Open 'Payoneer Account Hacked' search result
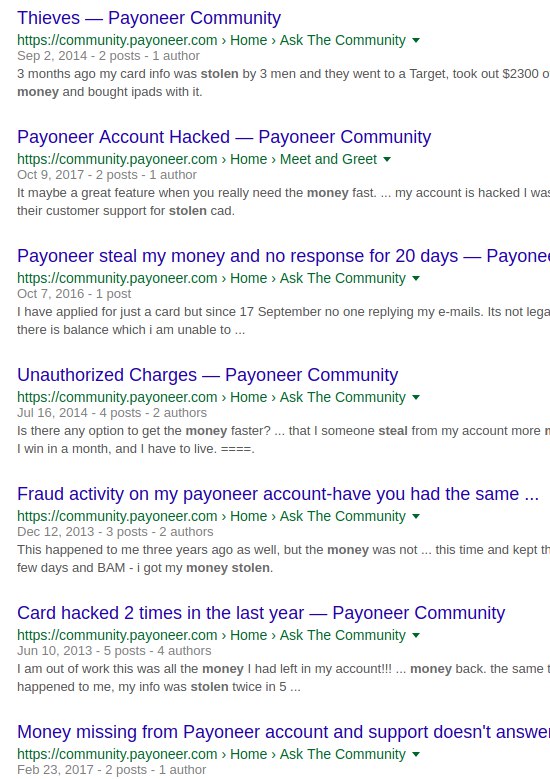 [224, 137]
